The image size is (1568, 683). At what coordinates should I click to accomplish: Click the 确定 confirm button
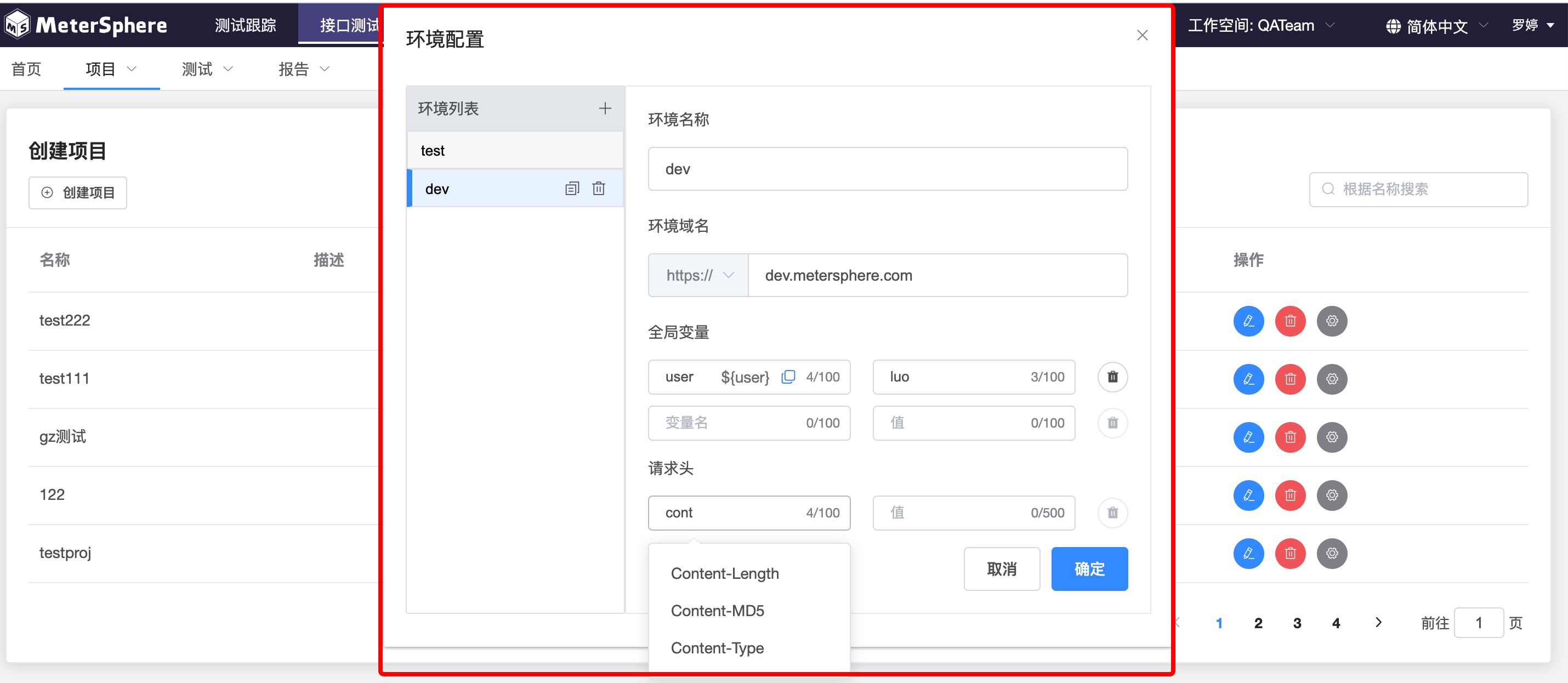1088,568
